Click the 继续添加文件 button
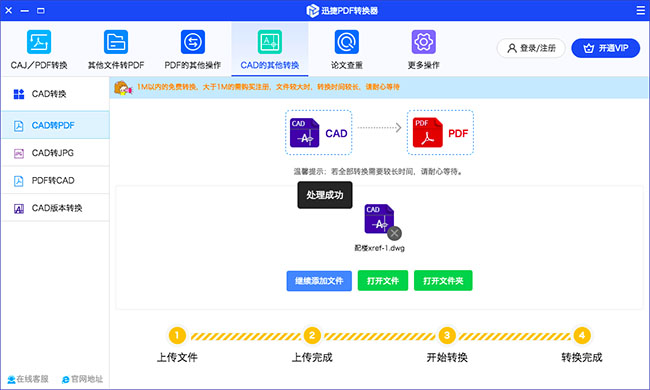Screen dimensions: 650x390 click(x=319, y=281)
